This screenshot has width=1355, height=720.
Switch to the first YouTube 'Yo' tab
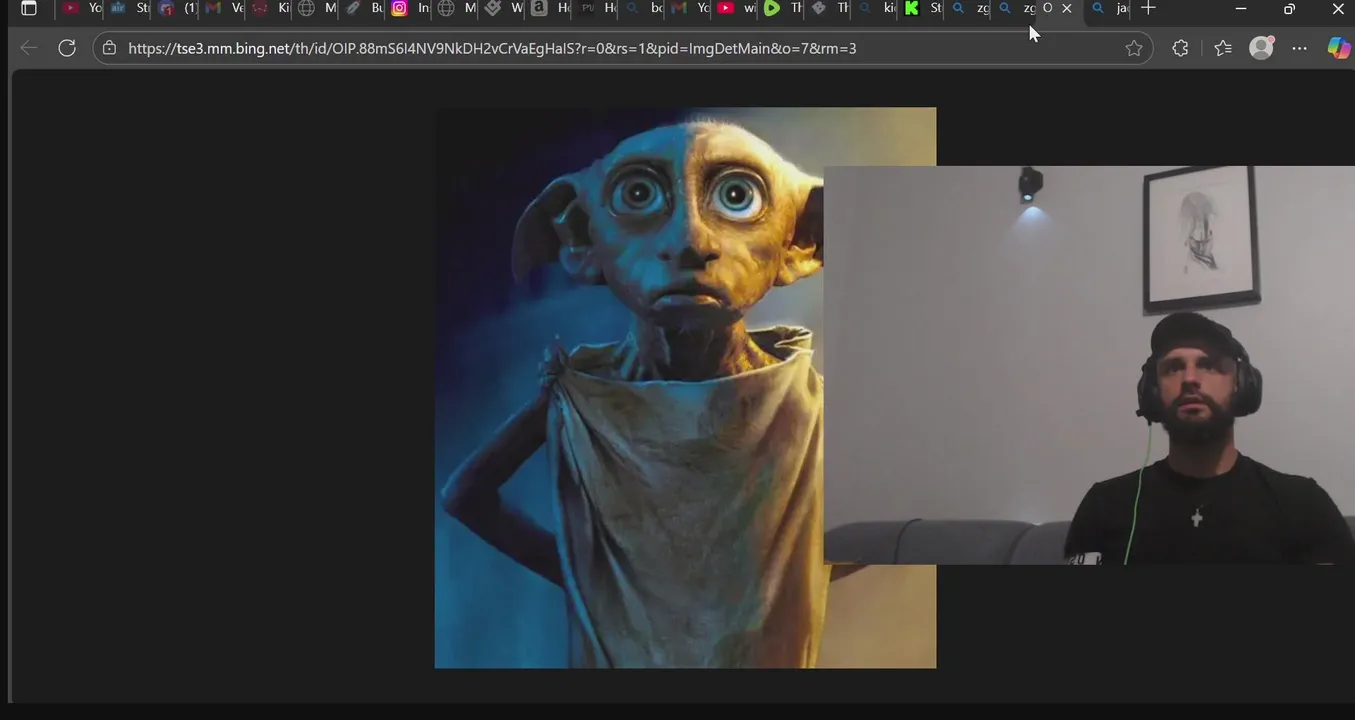(x=82, y=8)
